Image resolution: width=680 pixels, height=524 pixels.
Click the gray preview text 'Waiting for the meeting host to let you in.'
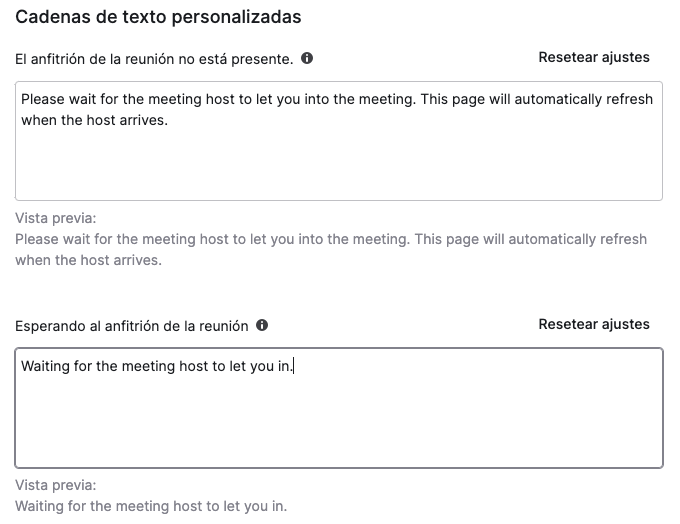(151, 506)
